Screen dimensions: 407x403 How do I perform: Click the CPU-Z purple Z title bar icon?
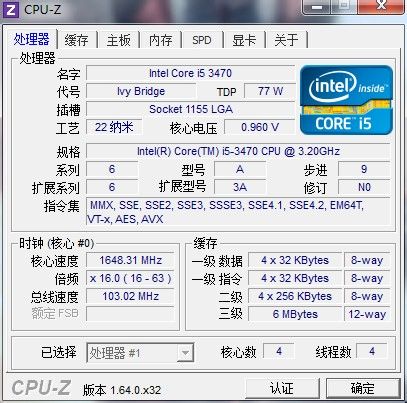10,10
